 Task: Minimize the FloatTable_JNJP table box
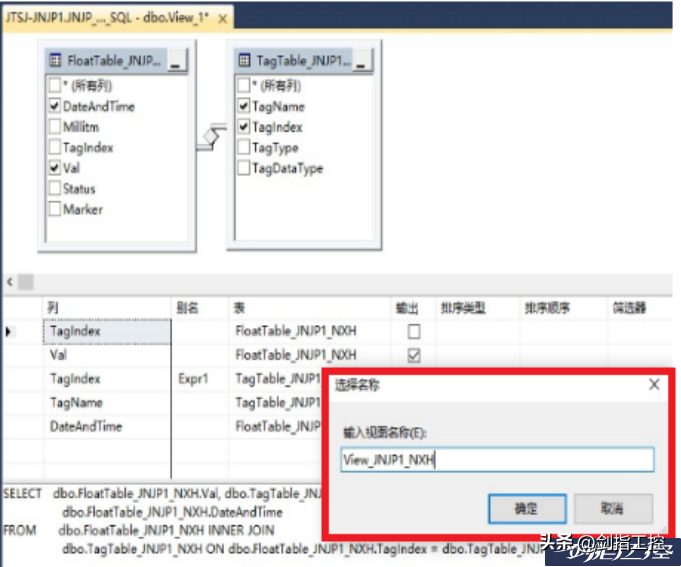point(177,61)
